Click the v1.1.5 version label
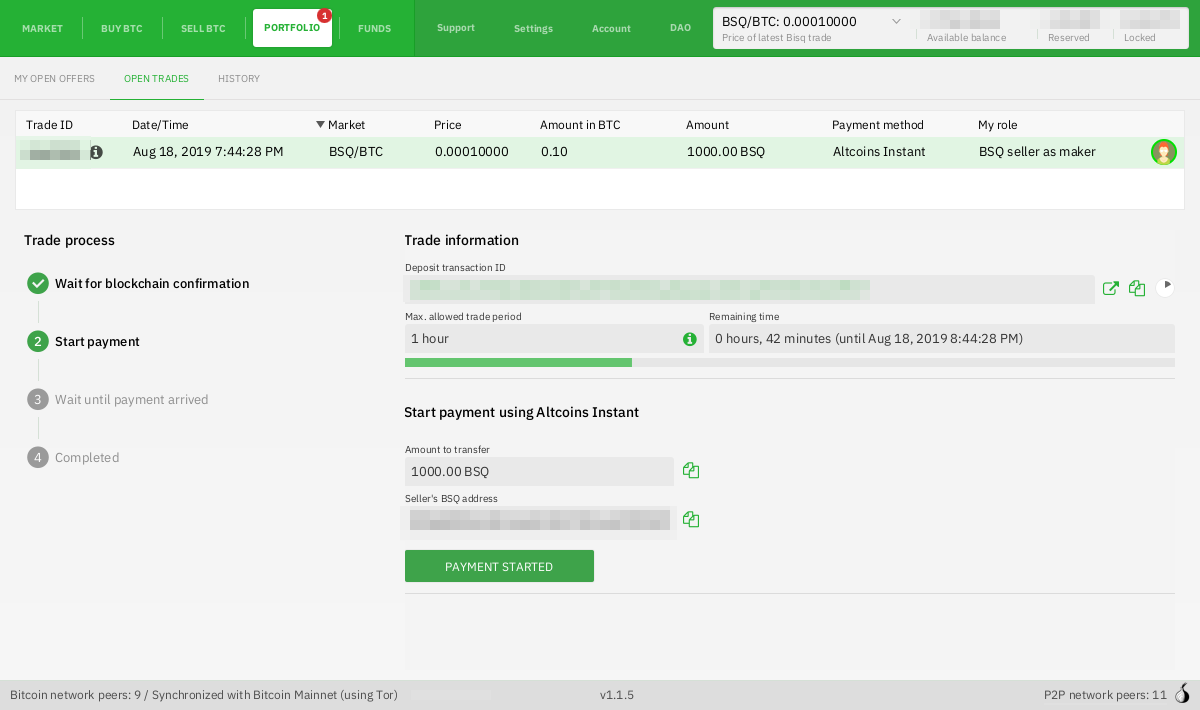Screen dimensions: 1200x710 (x=617, y=695)
